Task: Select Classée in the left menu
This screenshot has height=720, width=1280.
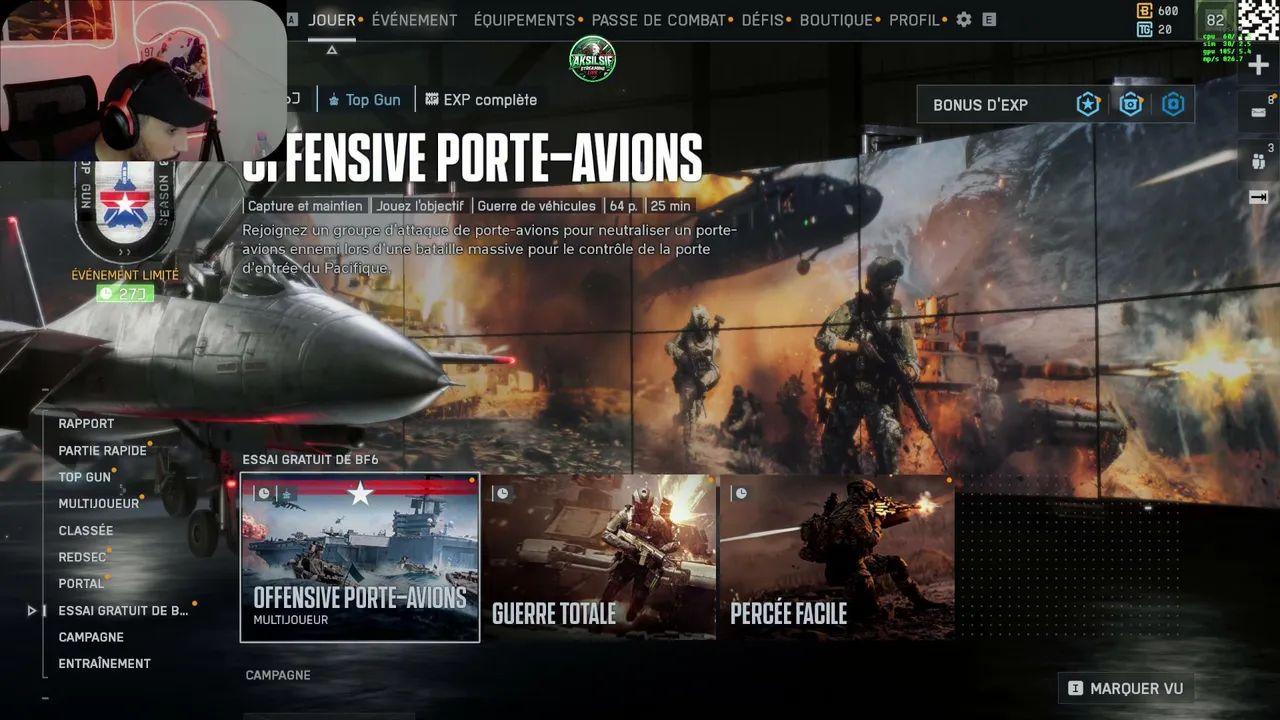Action: 85,531
